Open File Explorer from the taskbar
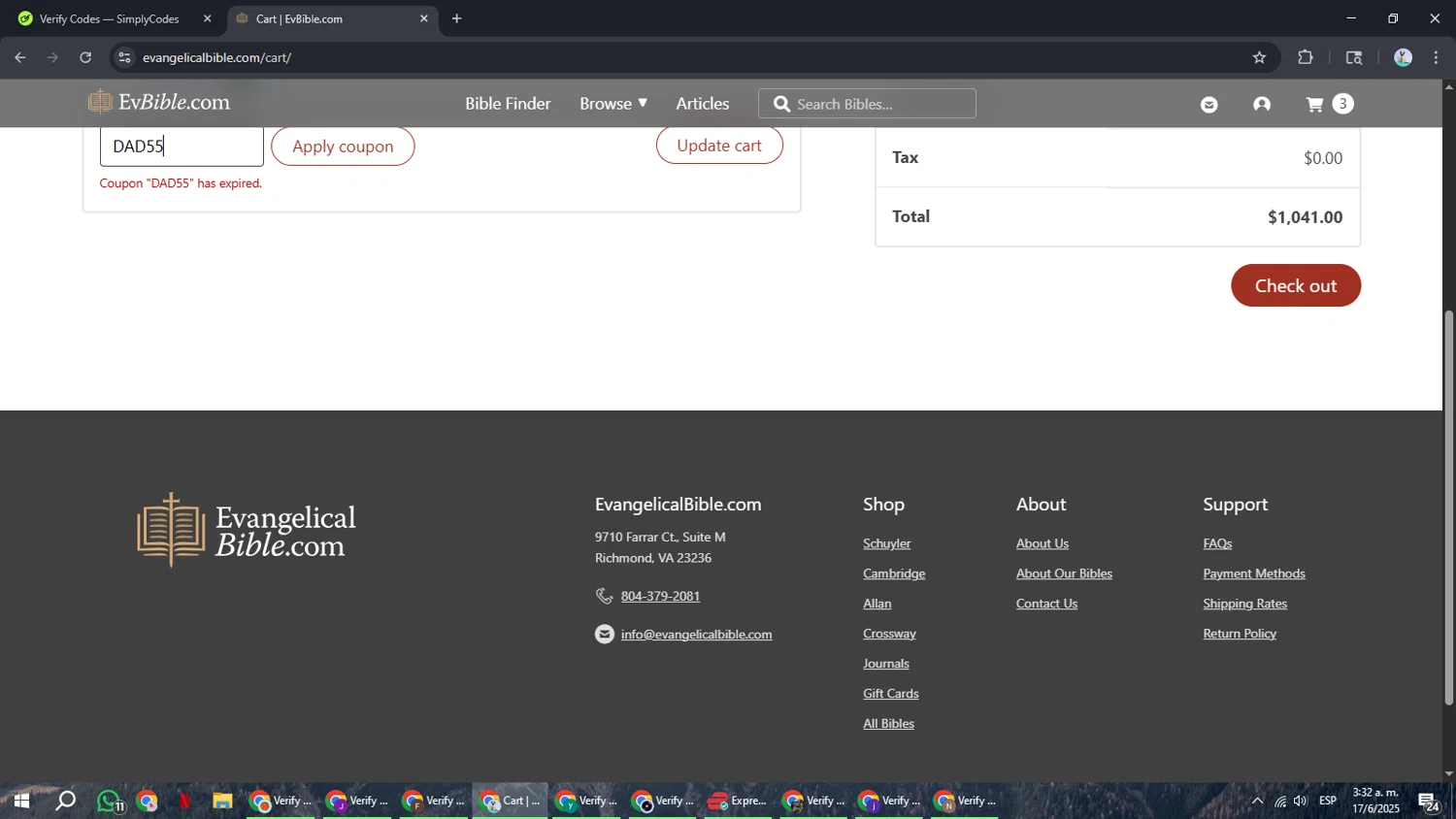1456x819 pixels. 222,802
